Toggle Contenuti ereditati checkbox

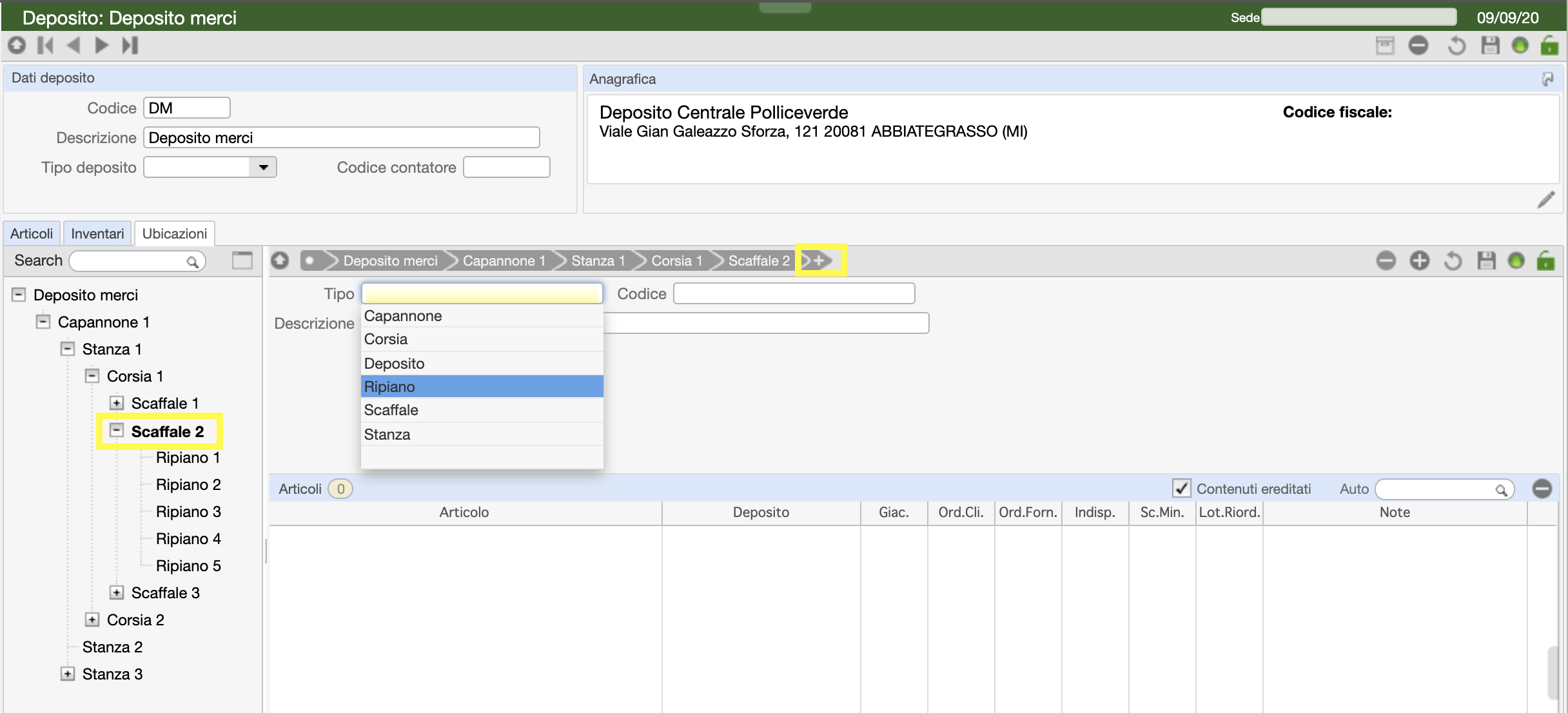(1181, 489)
